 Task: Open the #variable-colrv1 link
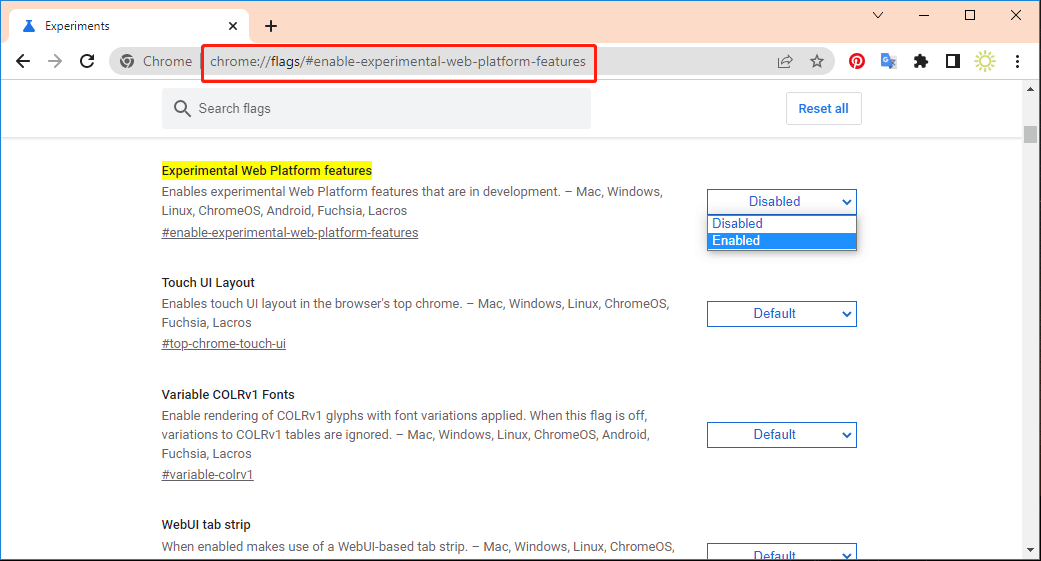pyautogui.click(x=207, y=475)
